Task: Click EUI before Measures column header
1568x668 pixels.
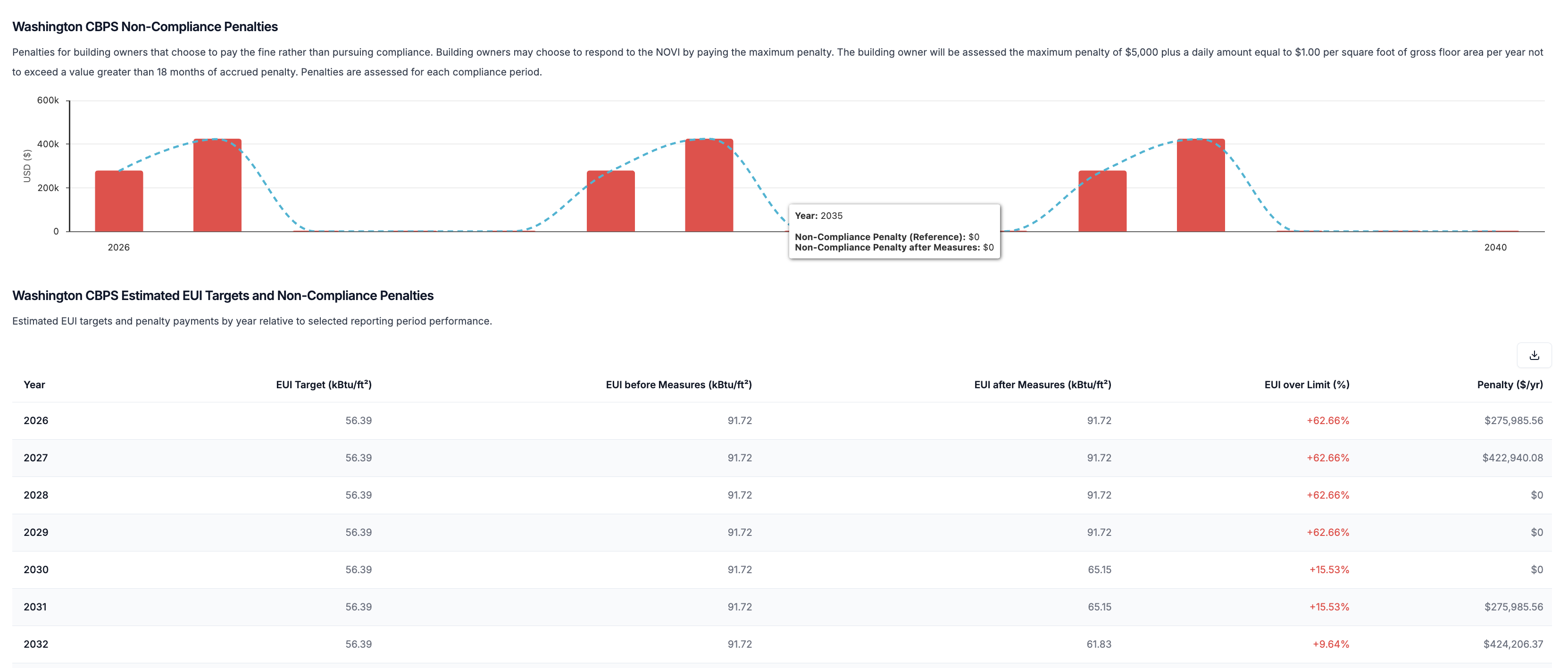Action: pyautogui.click(x=678, y=385)
